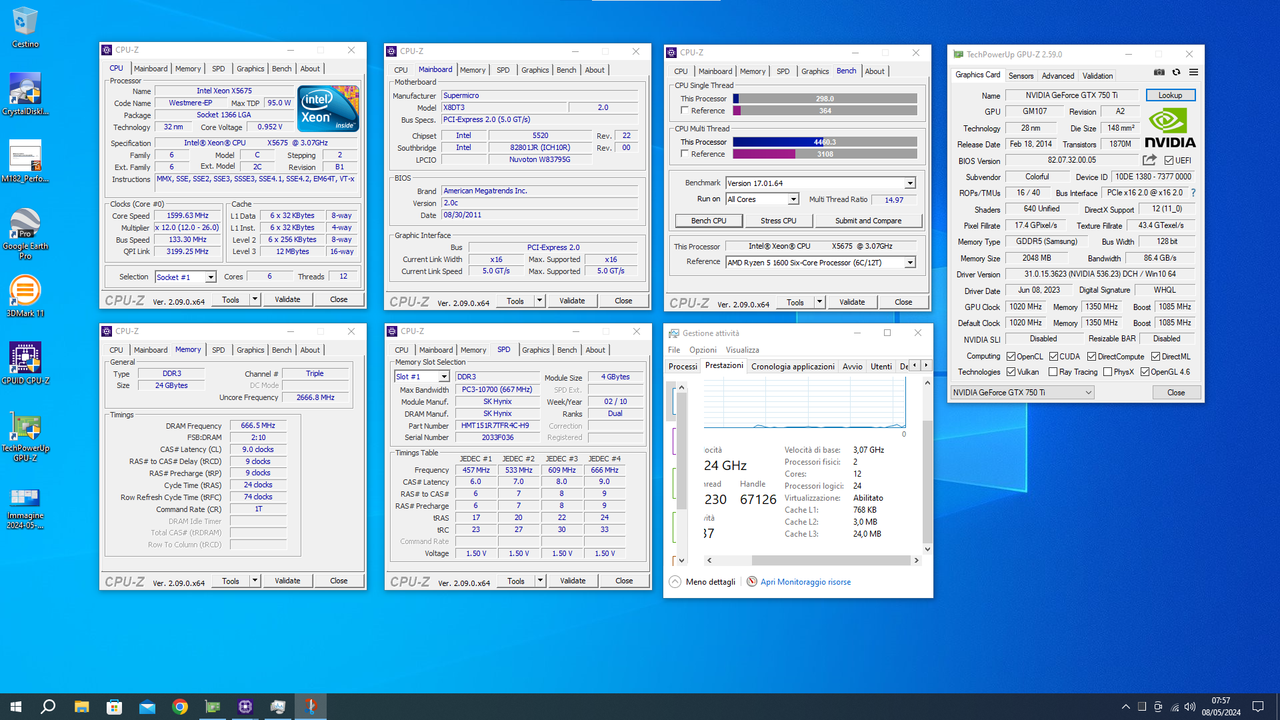This screenshot has height=720, width=1280.
Task: Launch 3DMark 11 from the desktop
Action: pyautogui.click(x=25, y=296)
